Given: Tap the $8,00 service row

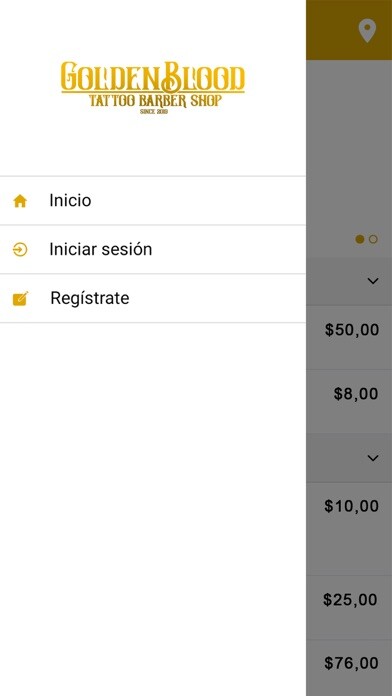Looking at the screenshot, I should [x=349, y=401].
